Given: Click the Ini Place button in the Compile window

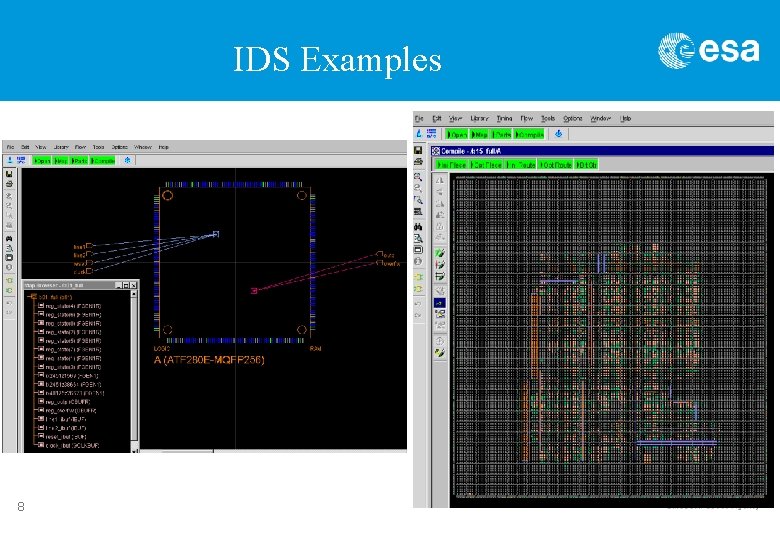Looking at the screenshot, I should [x=452, y=165].
